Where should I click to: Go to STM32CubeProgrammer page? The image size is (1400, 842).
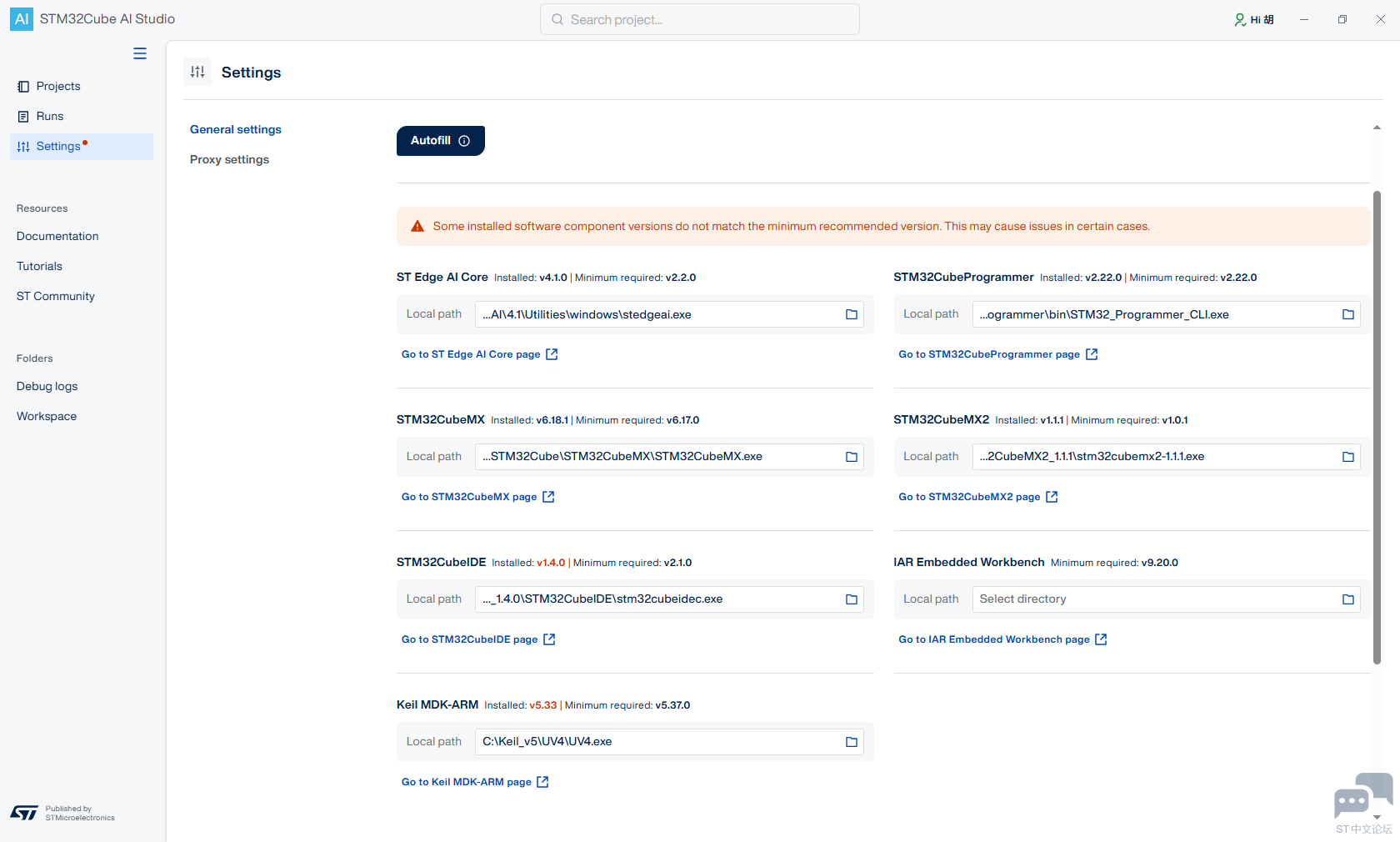(x=997, y=354)
